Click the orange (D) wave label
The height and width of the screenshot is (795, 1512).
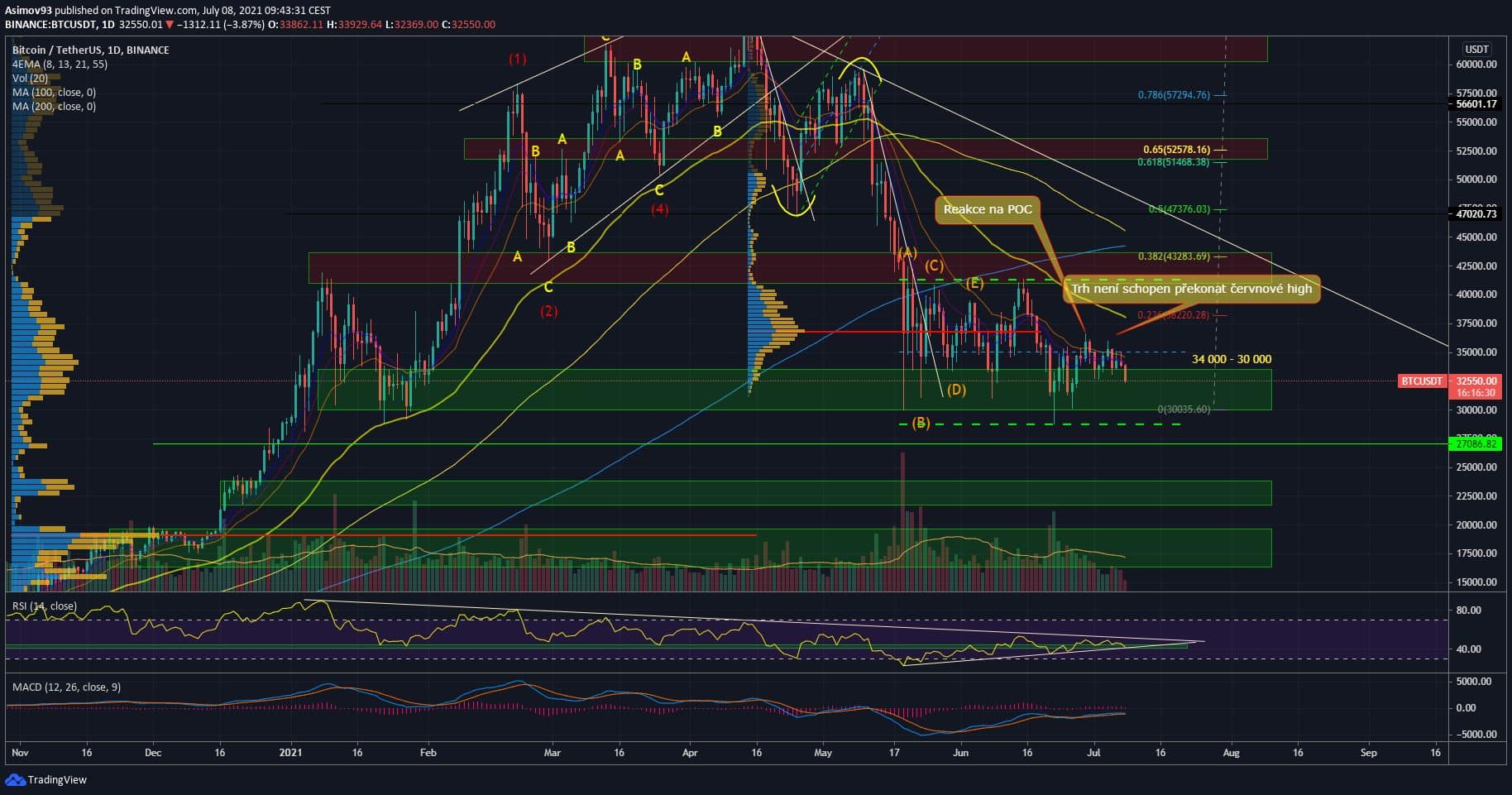[956, 390]
